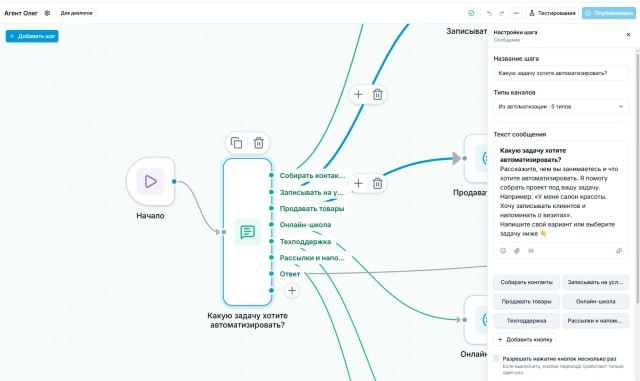Image resolution: width=640 pixels, height=381 pixels.
Task: Expand the Типы каналов dropdown
Action: click(561, 107)
